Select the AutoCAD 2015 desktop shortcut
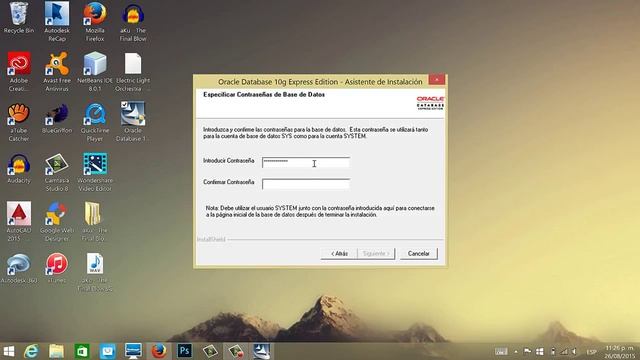This screenshot has height=360, width=640. 18,221
